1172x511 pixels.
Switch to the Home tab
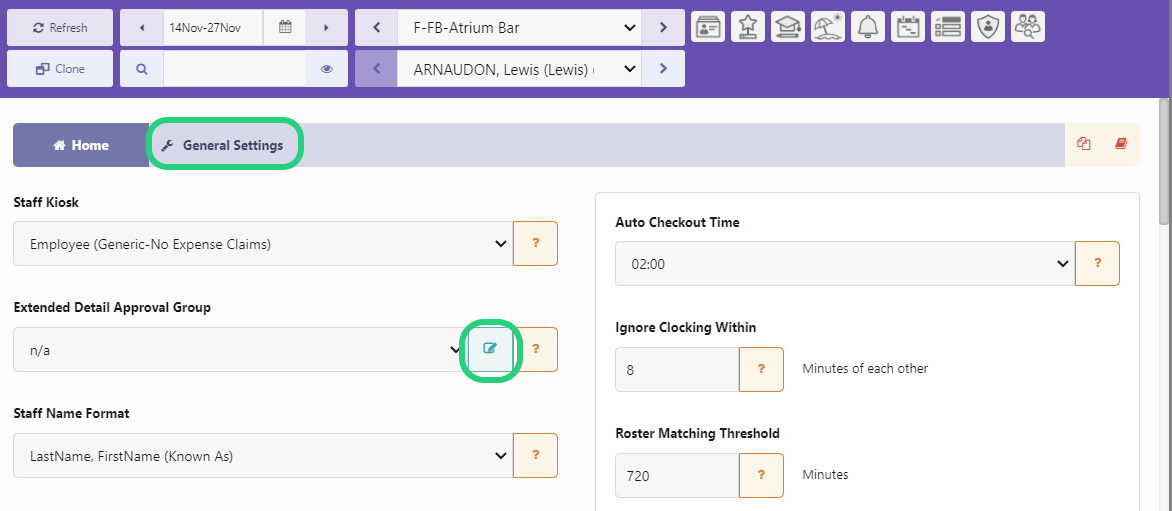click(80, 145)
